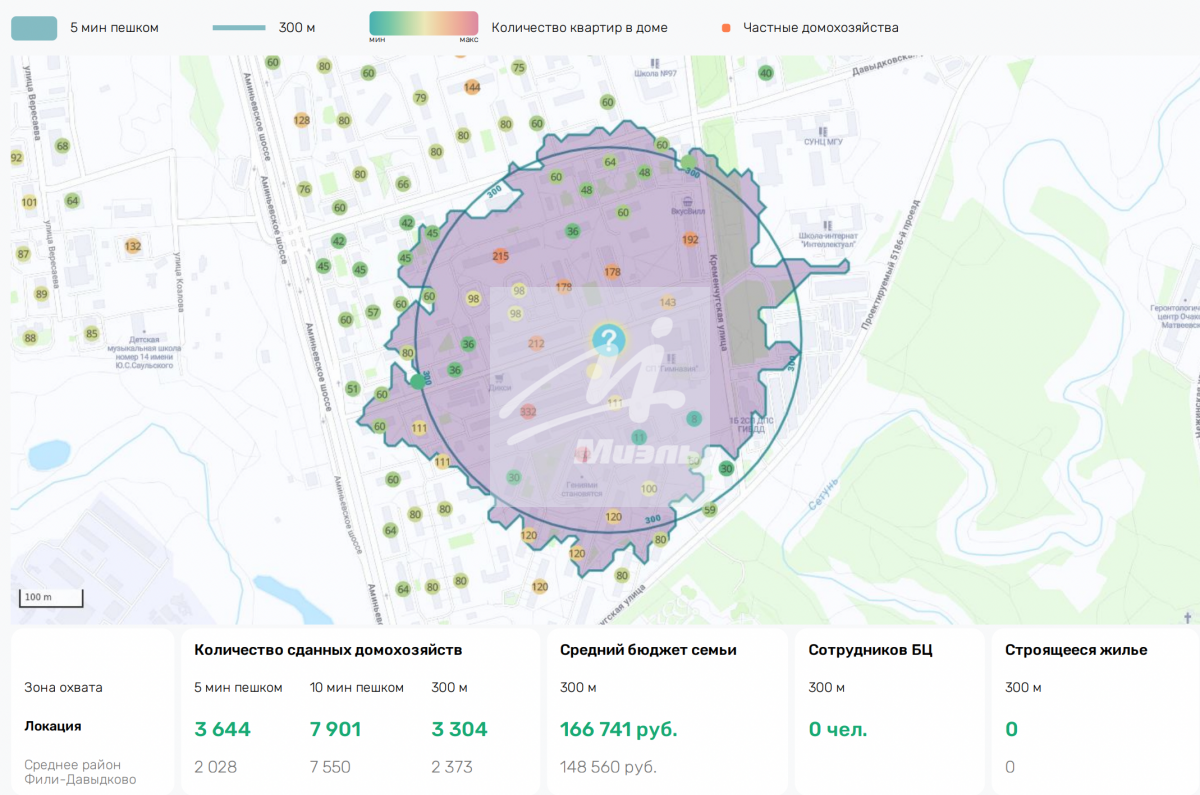Click the orange Частные домохозяйства legend square
Image resolution: width=1200 pixels, height=795 pixels.
click(726, 28)
